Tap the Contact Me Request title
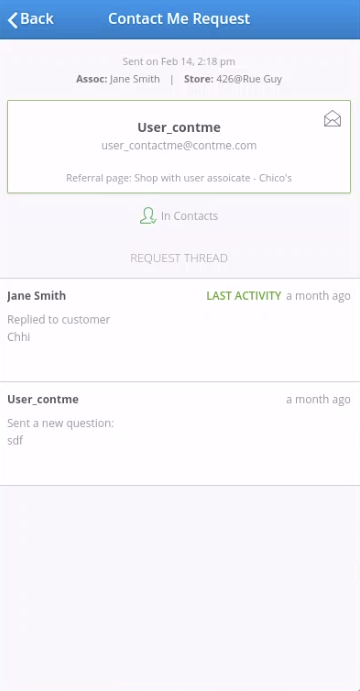 tap(179, 19)
